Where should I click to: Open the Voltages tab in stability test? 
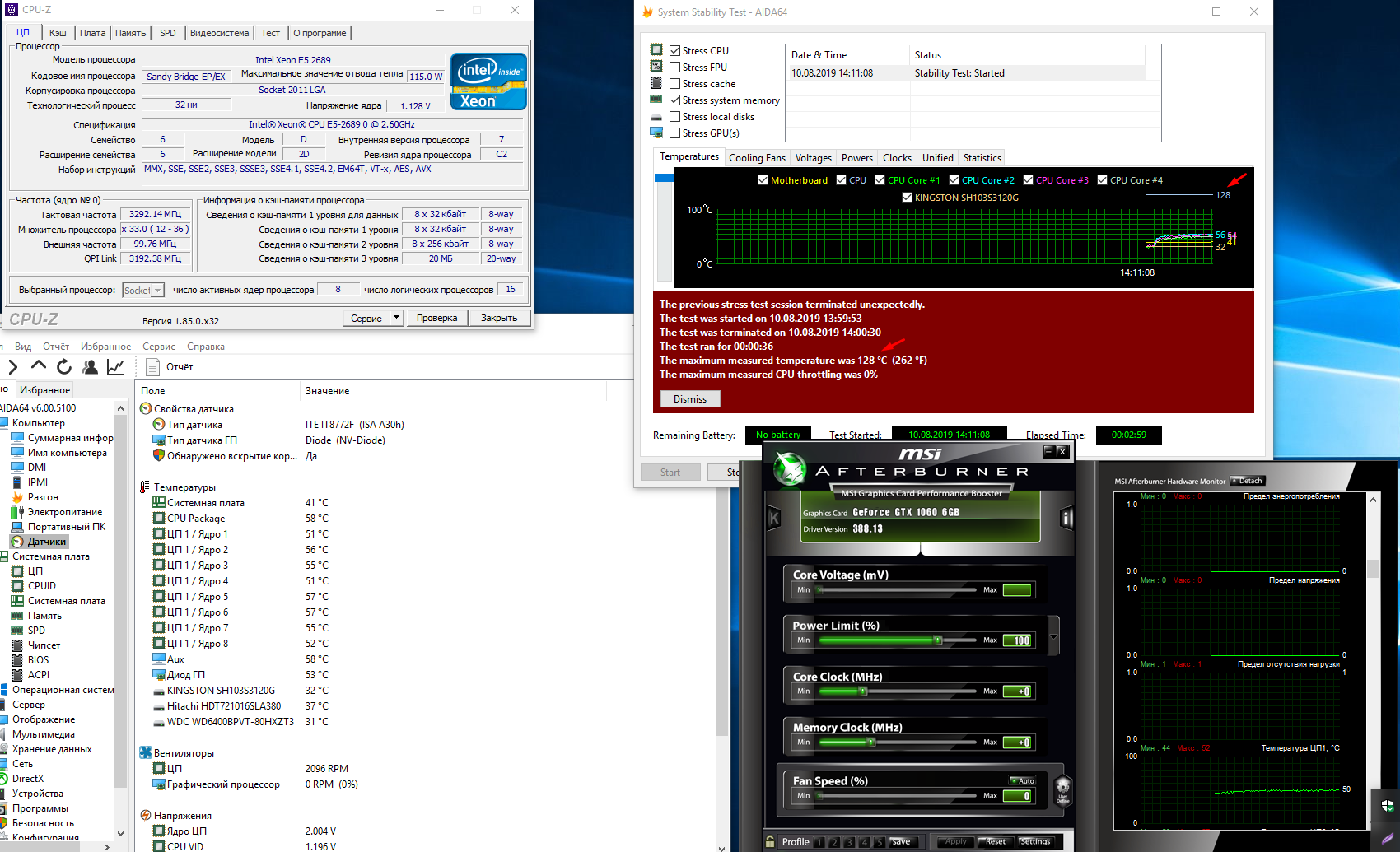pos(814,158)
